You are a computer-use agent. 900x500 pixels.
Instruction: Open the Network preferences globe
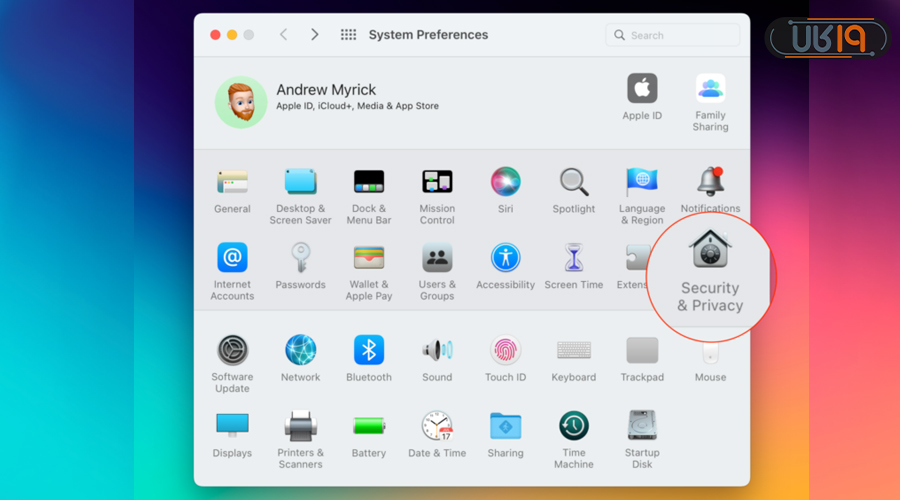point(300,351)
